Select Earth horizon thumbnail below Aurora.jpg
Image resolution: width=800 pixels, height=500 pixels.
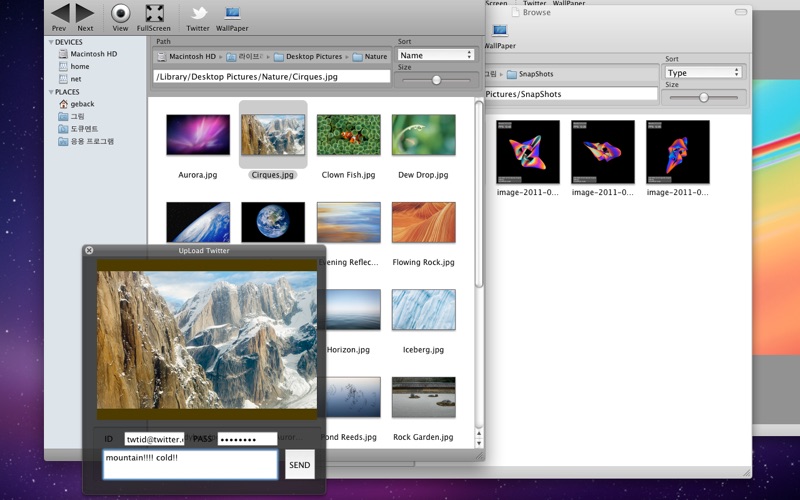198,222
